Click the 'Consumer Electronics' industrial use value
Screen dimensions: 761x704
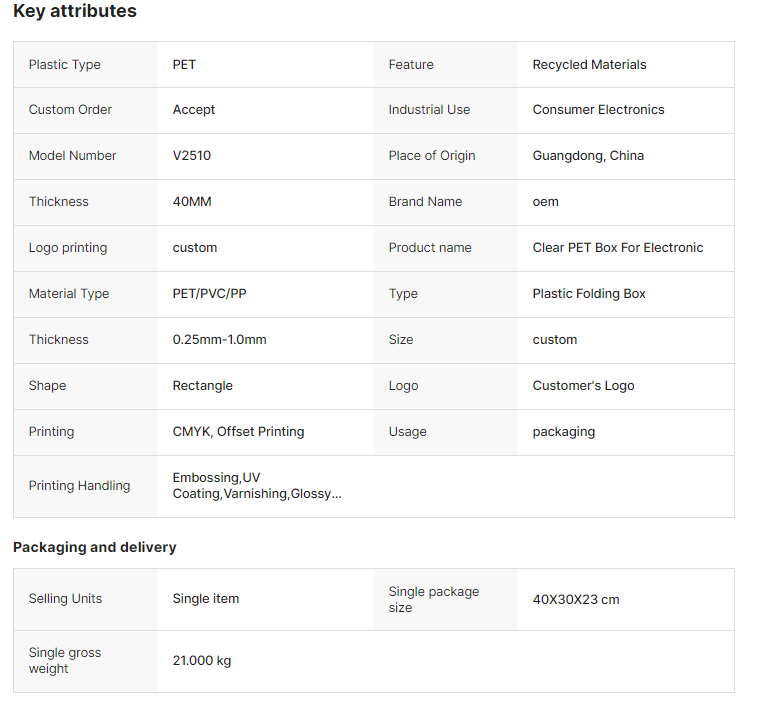(598, 110)
